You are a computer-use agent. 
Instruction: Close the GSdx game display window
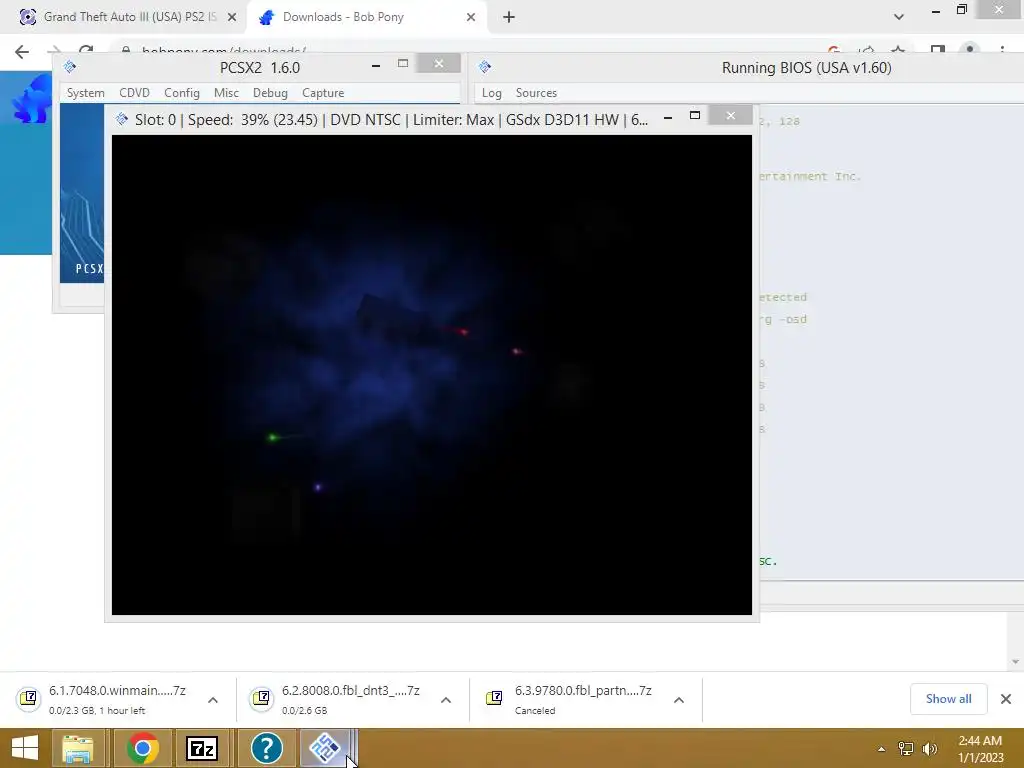point(731,116)
